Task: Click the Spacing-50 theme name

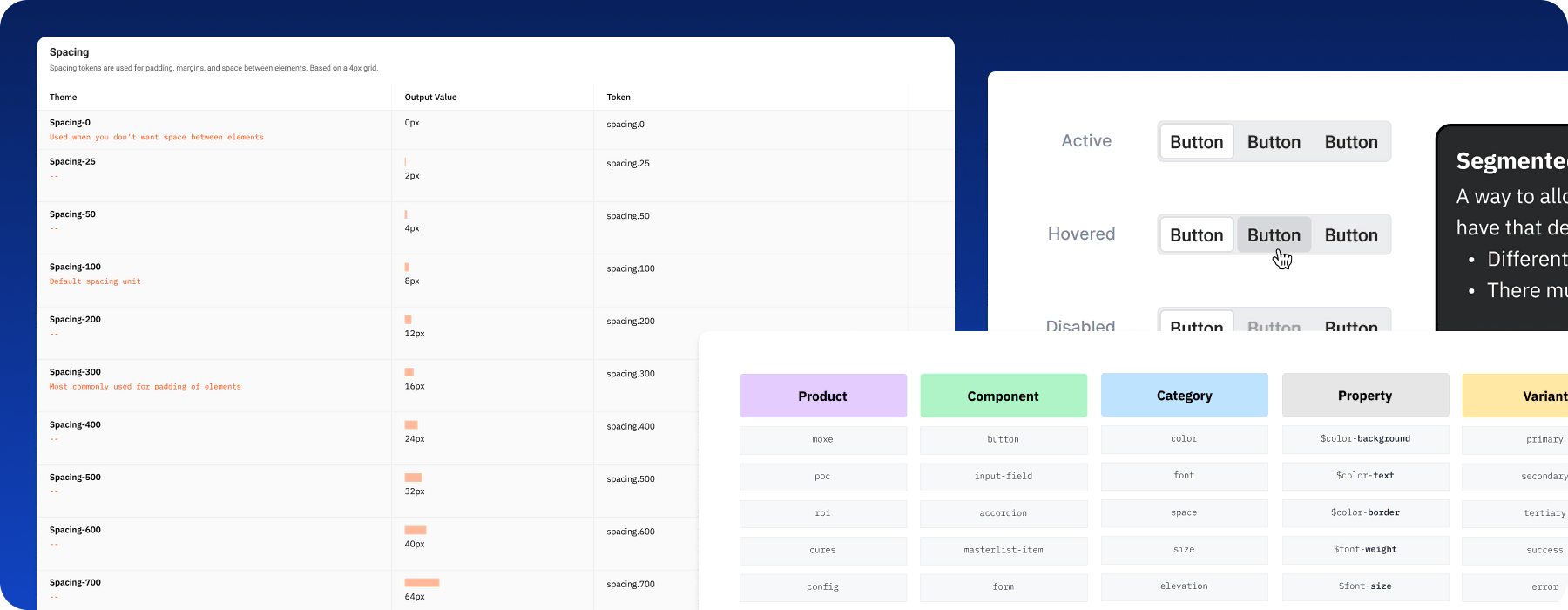Action: [72, 214]
